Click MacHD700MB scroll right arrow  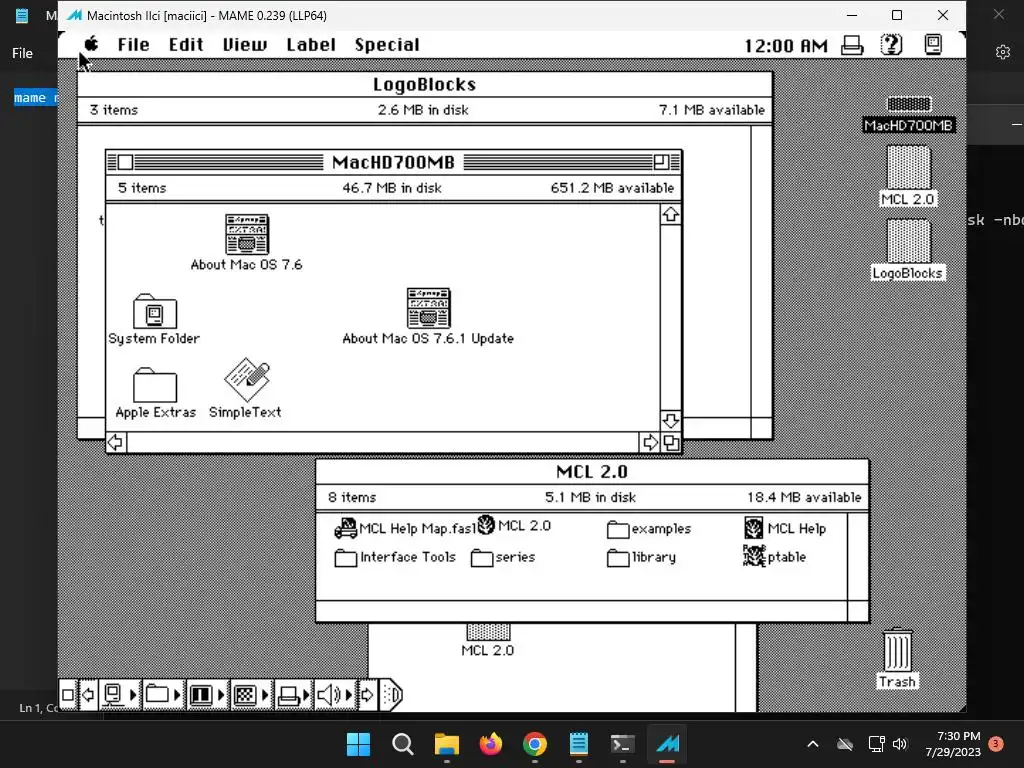click(x=650, y=443)
